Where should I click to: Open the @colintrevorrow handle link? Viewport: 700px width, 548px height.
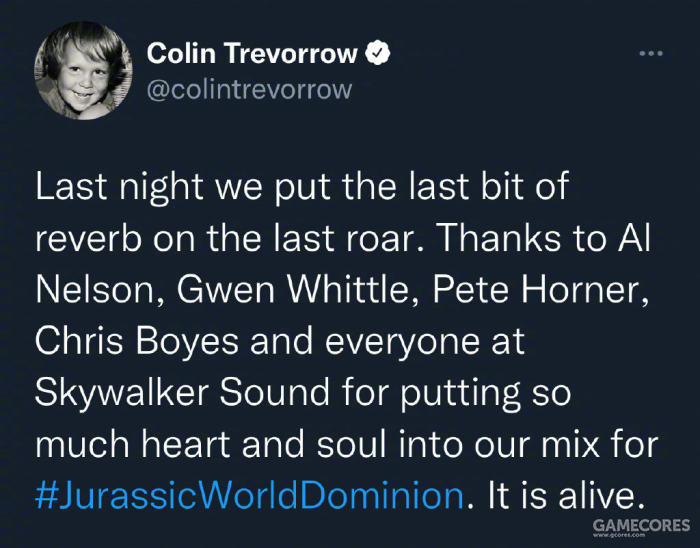click(250, 89)
